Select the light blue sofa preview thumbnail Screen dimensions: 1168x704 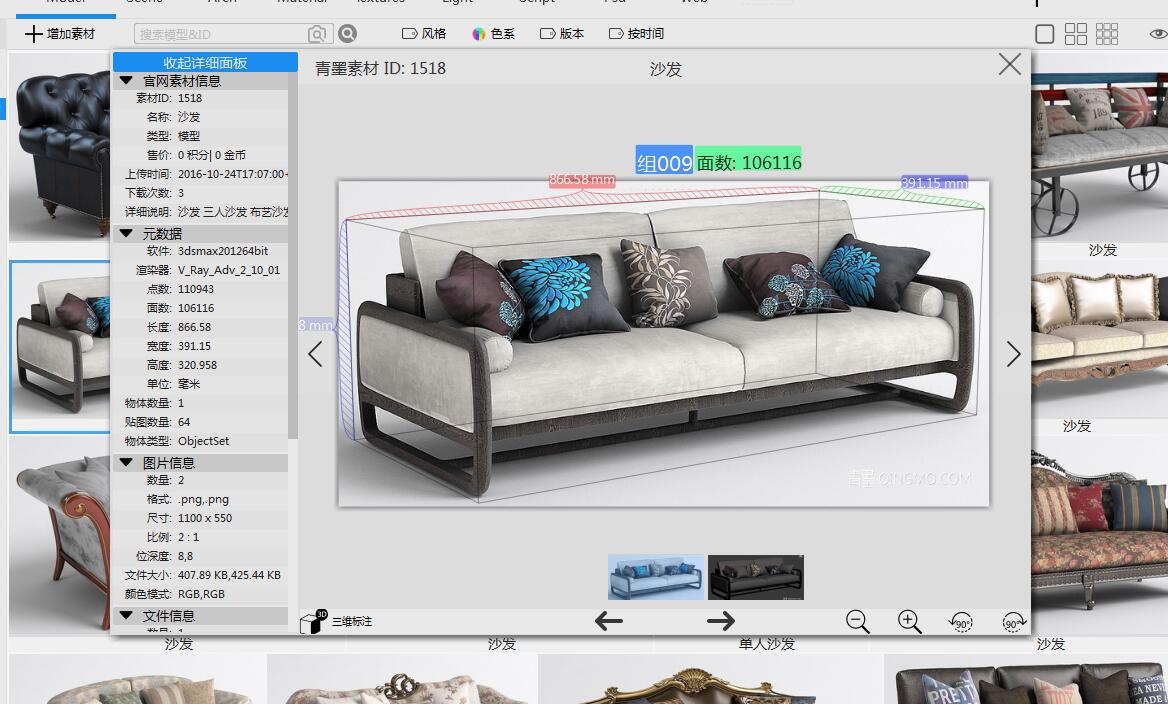pos(656,577)
